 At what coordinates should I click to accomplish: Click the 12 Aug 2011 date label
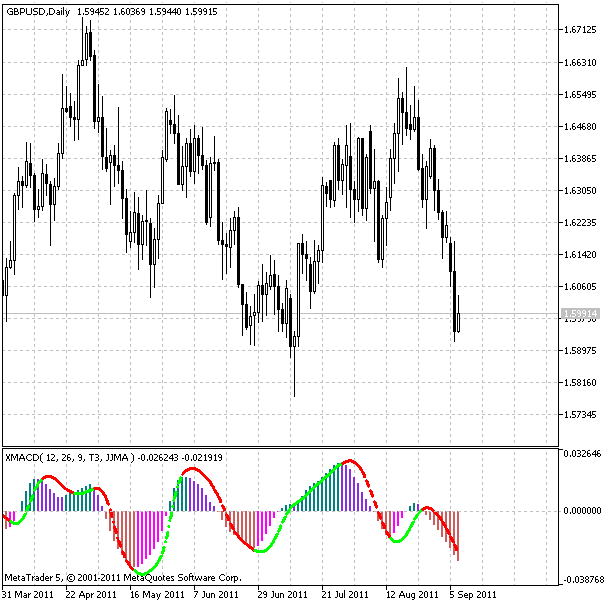(412, 593)
